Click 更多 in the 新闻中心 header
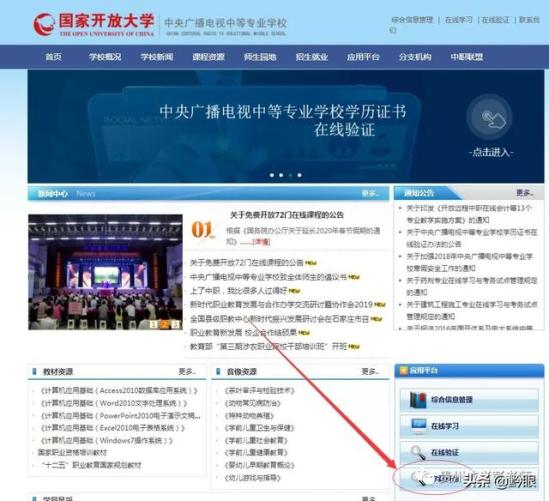549x501 pixels. tap(370, 193)
